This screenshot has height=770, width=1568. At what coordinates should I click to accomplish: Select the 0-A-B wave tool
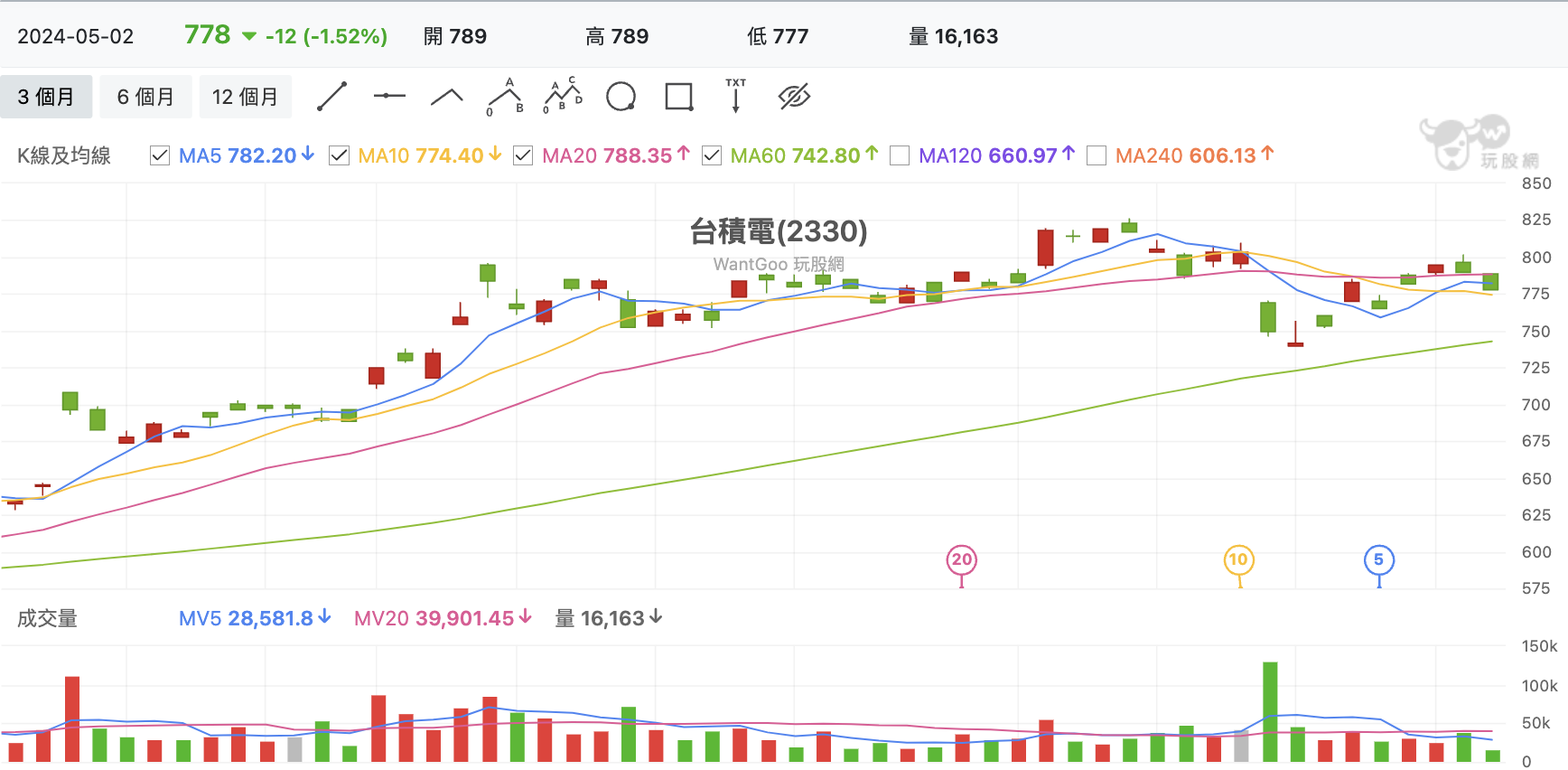[x=506, y=97]
